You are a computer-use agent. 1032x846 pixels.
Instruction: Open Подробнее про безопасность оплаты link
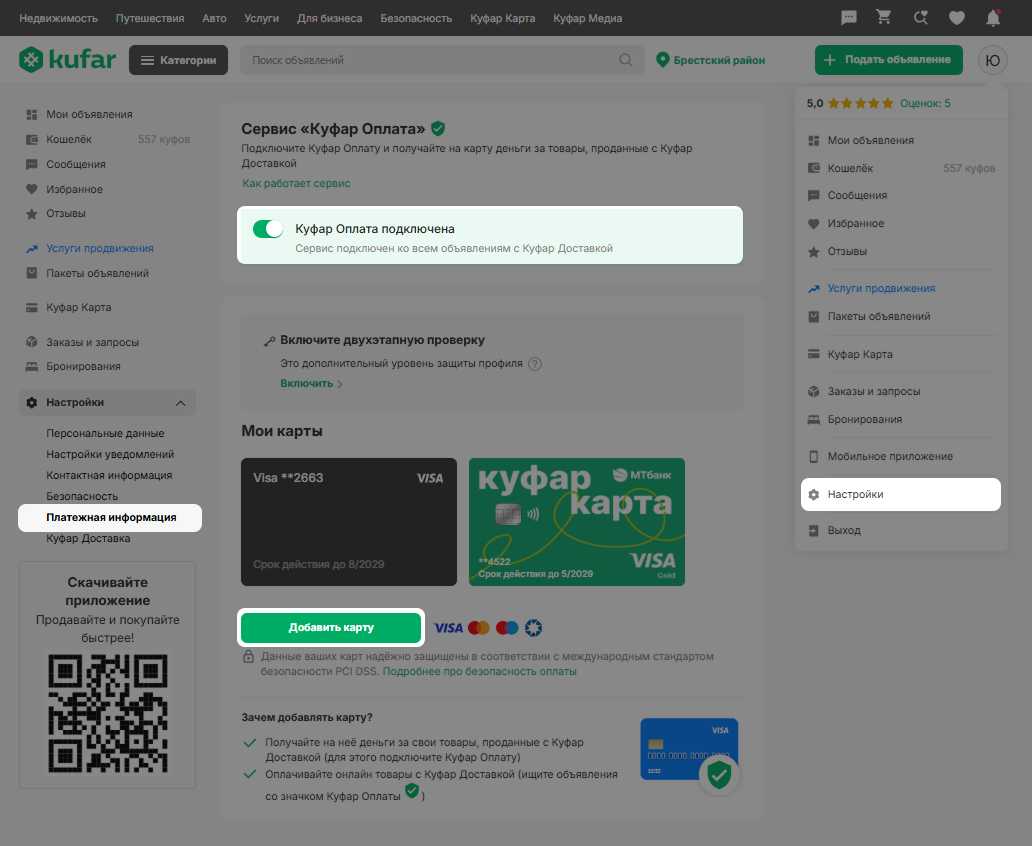(479, 672)
